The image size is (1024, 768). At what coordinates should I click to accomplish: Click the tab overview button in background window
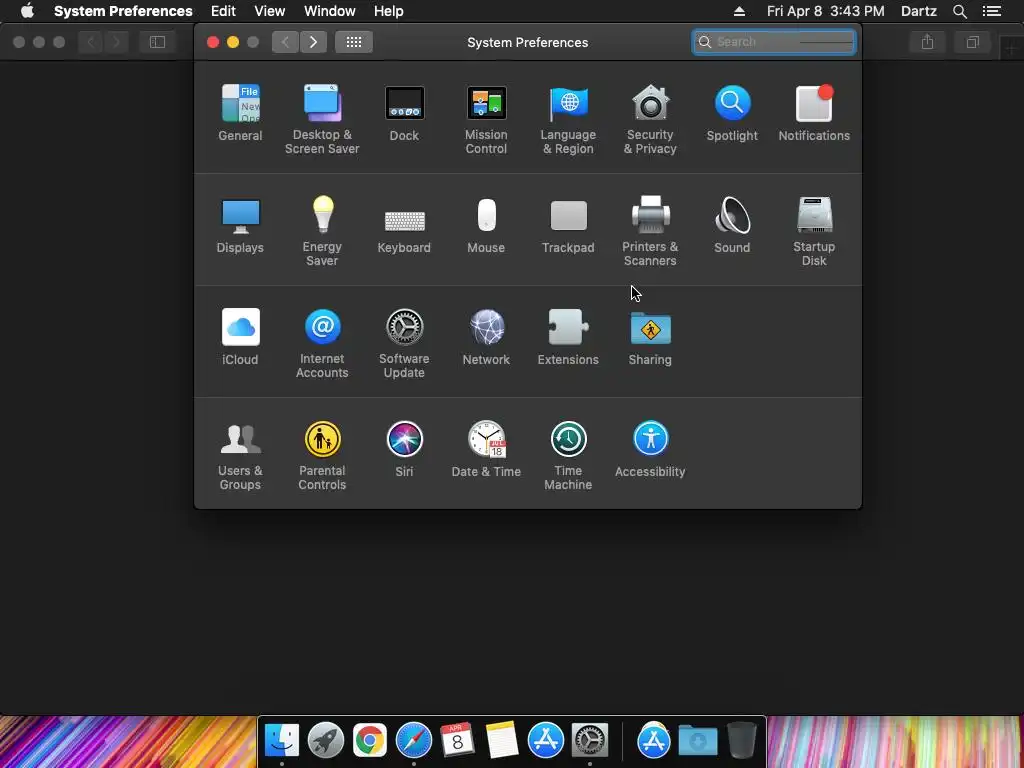[972, 42]
